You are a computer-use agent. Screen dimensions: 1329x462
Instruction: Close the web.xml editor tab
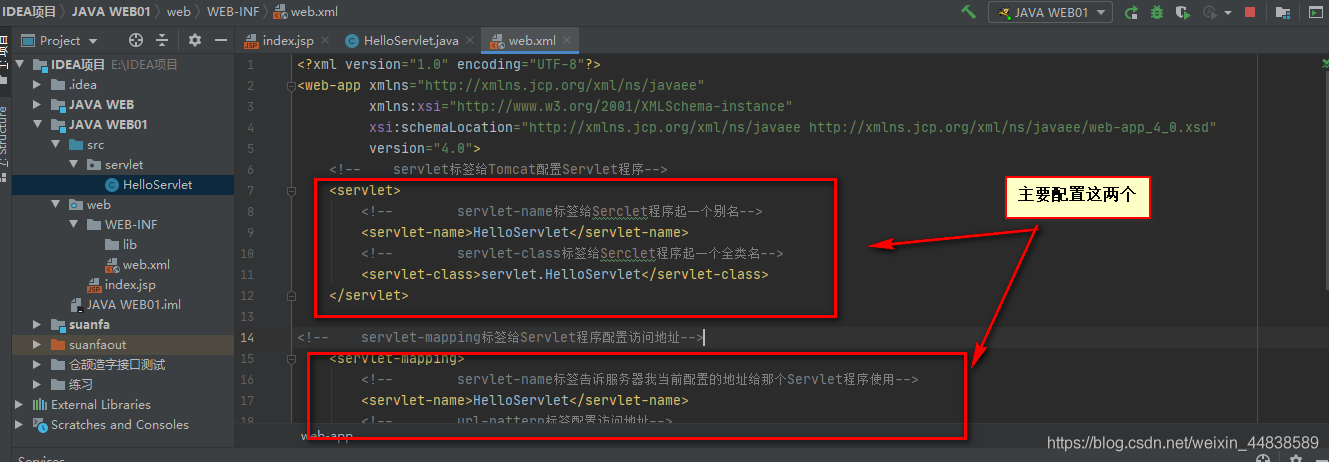(x=569, y=41)
